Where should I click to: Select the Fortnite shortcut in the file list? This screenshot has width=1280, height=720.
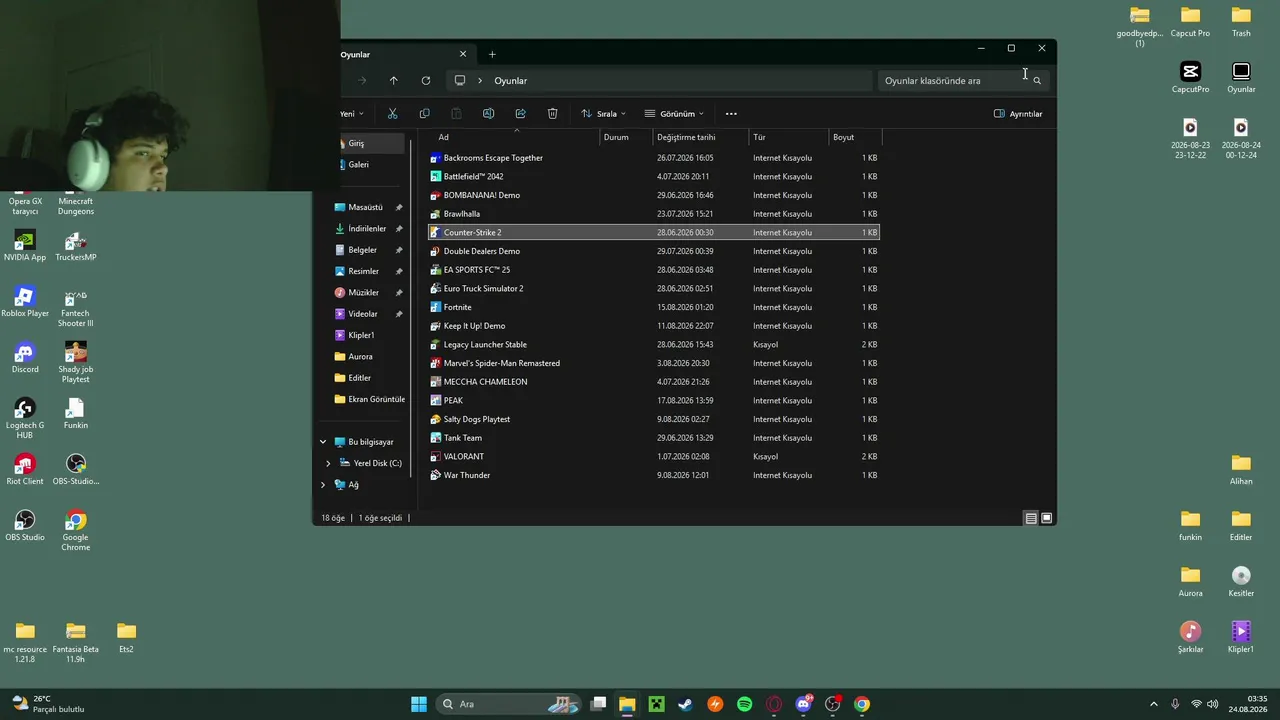[x=654, y=307]
